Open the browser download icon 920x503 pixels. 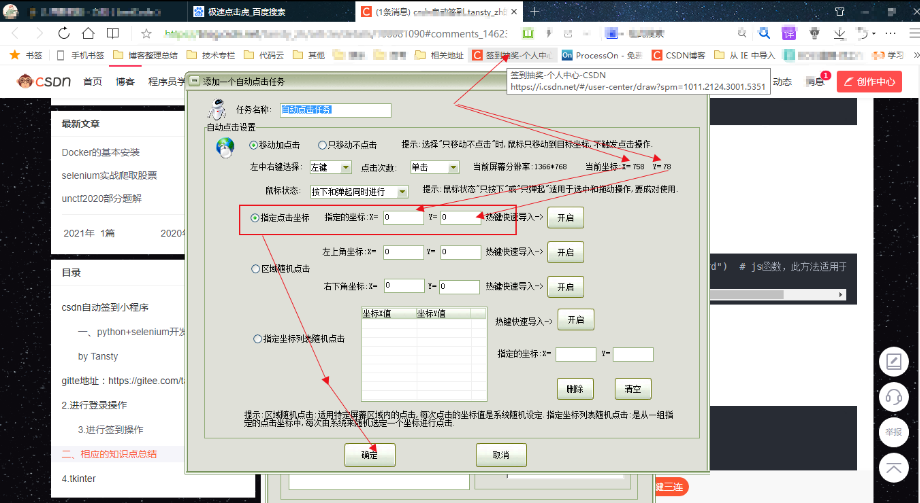pyautogui.click(x=840, y=33)
